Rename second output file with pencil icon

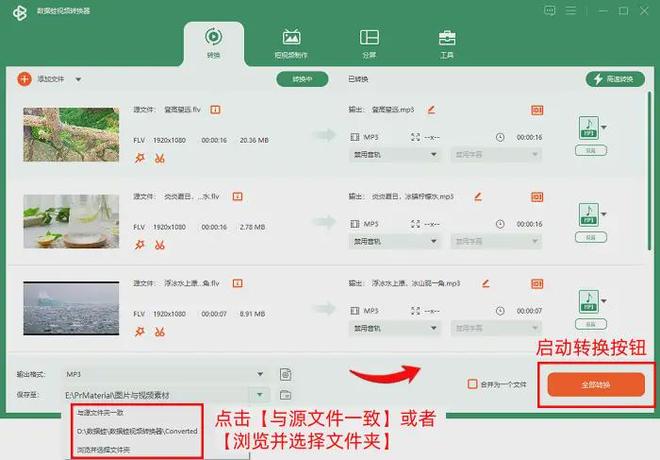point(478,197)
